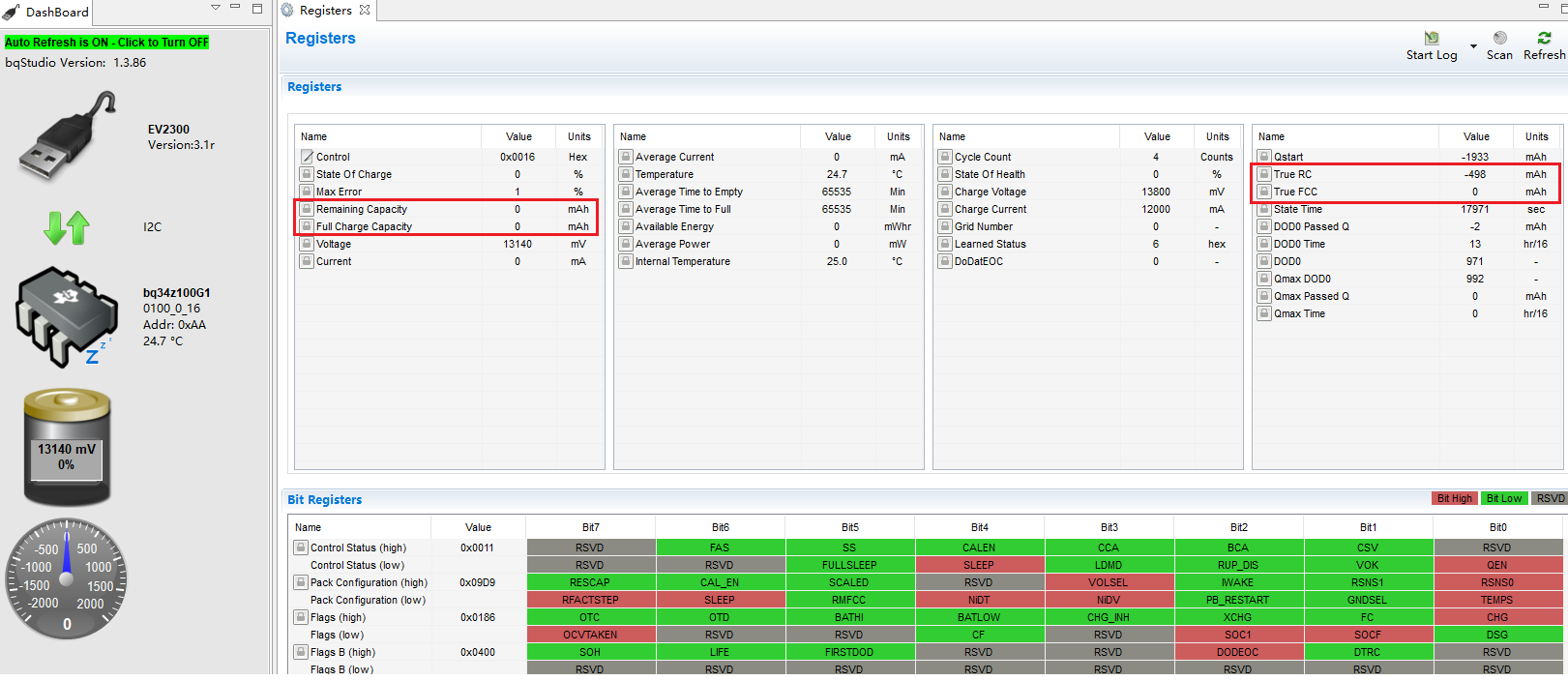Click lock icon beside Cycle Count
The height and width of the screenshot is (681, 1568).
point(945,157)
